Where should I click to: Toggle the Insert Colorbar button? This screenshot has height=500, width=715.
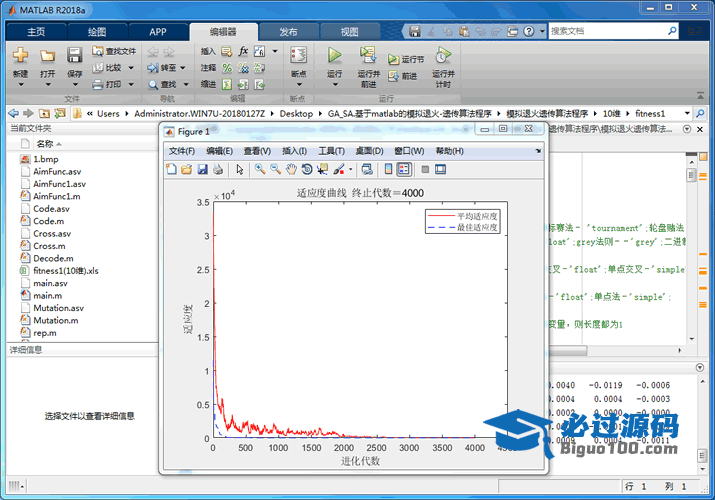pos(388,170)
